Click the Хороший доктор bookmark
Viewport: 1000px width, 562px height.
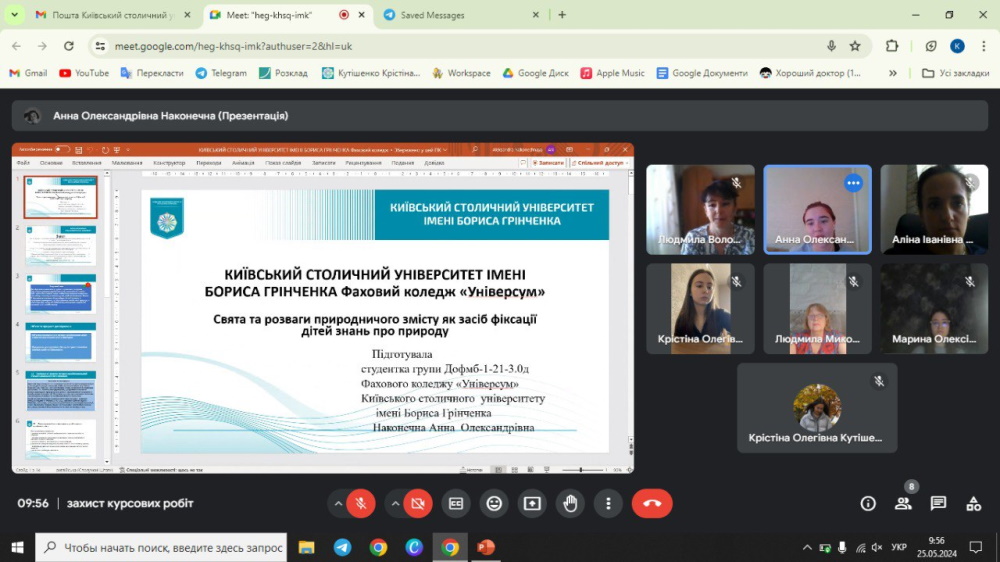(810, 73)
